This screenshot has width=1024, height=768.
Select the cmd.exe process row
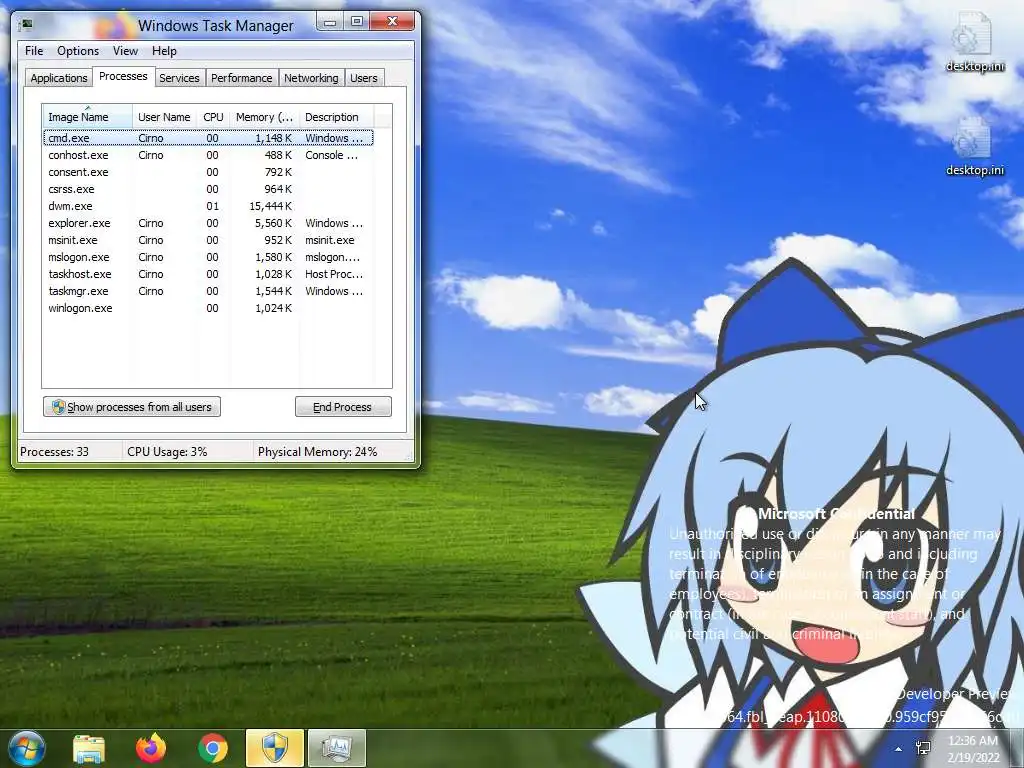coord(208,138)
